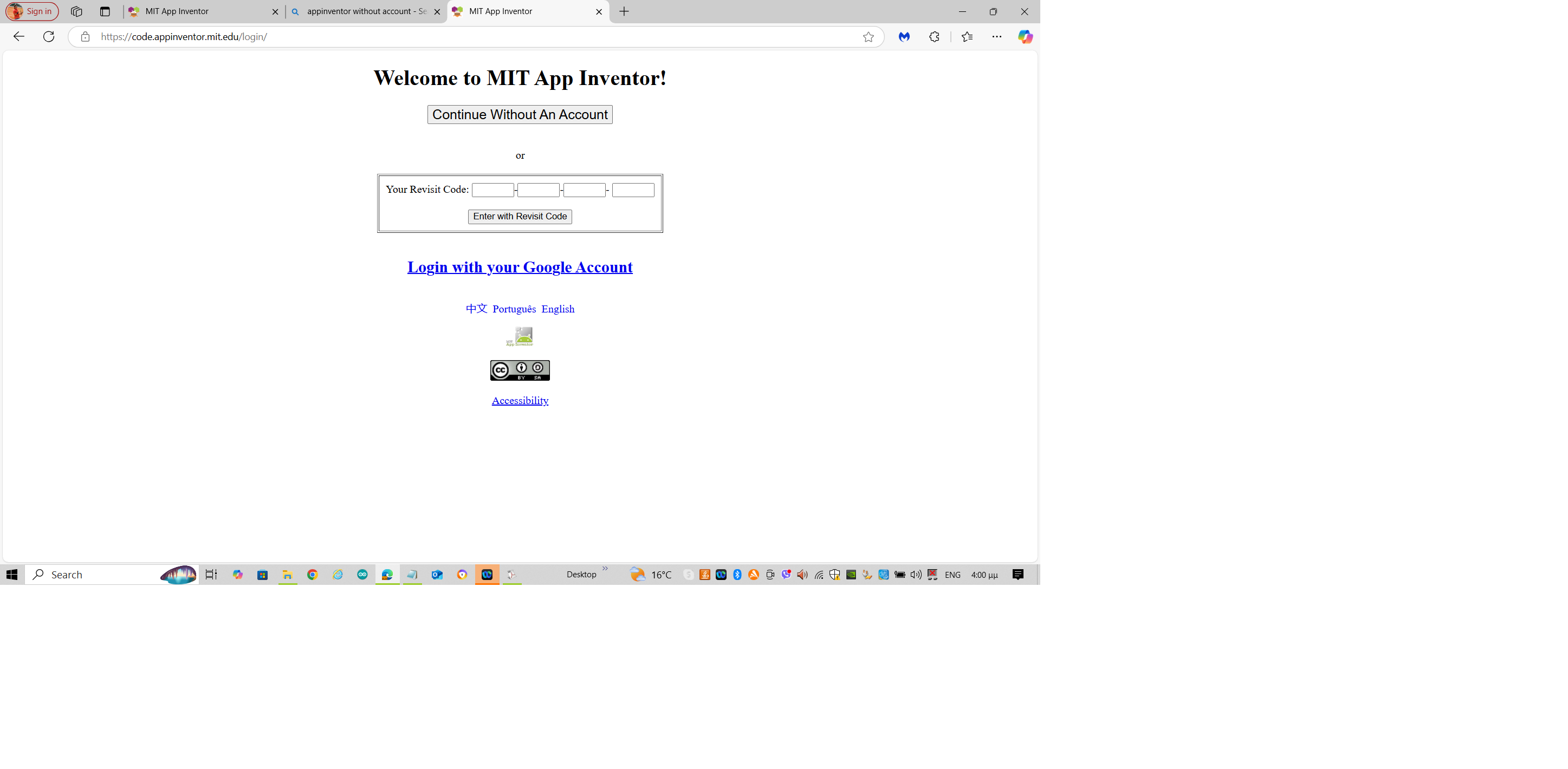This screenshot has height=769, width=1568.
Task: Open Notepad from taskbar
Action: pyautogui.click(x=412, y=575)
